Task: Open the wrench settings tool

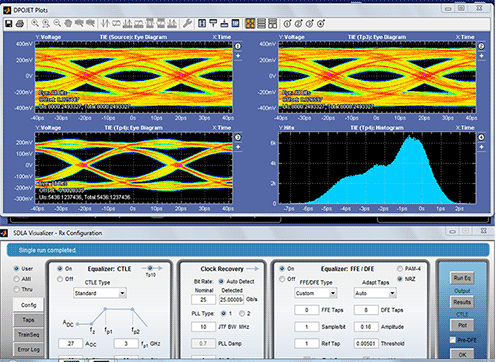Action: tap(187, 23)
